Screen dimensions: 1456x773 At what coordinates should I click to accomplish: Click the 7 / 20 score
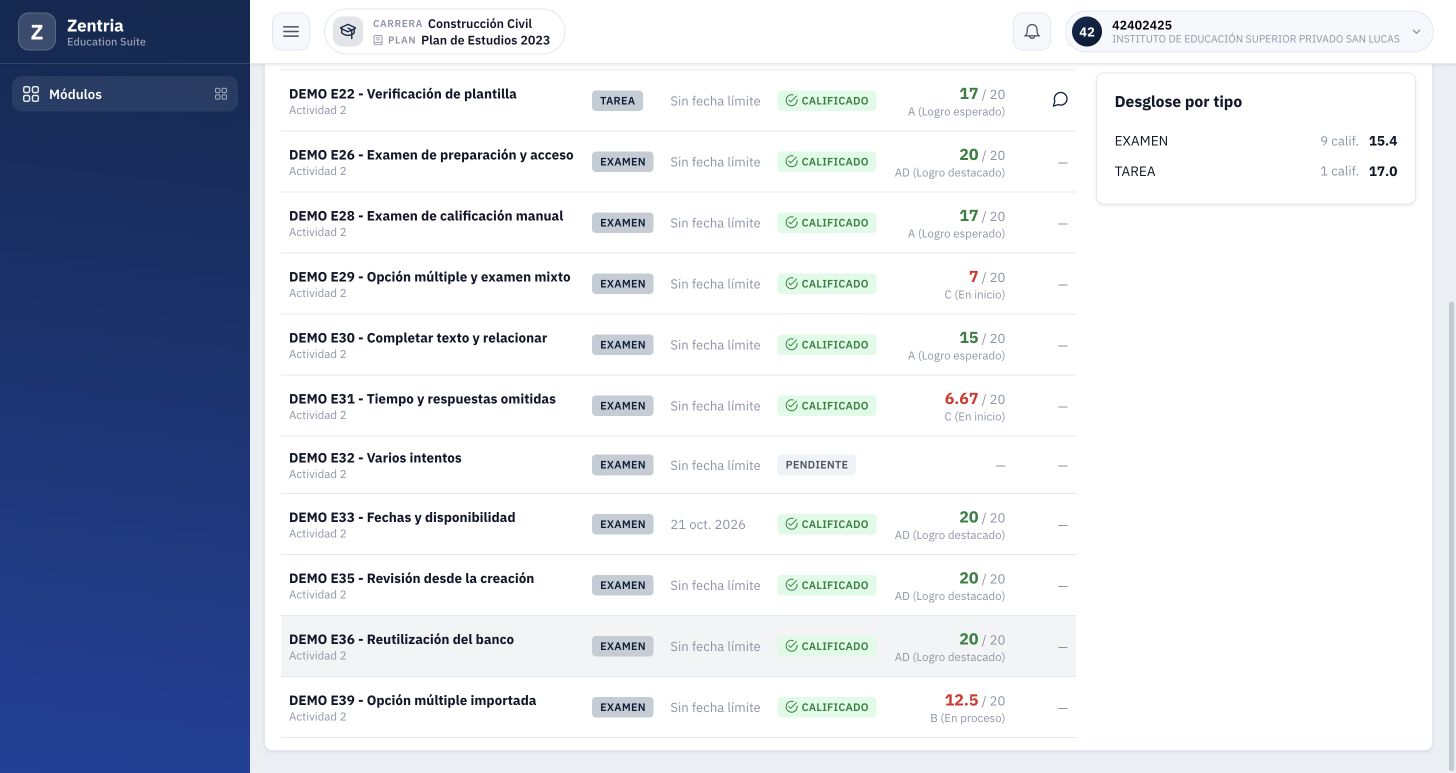987,277
